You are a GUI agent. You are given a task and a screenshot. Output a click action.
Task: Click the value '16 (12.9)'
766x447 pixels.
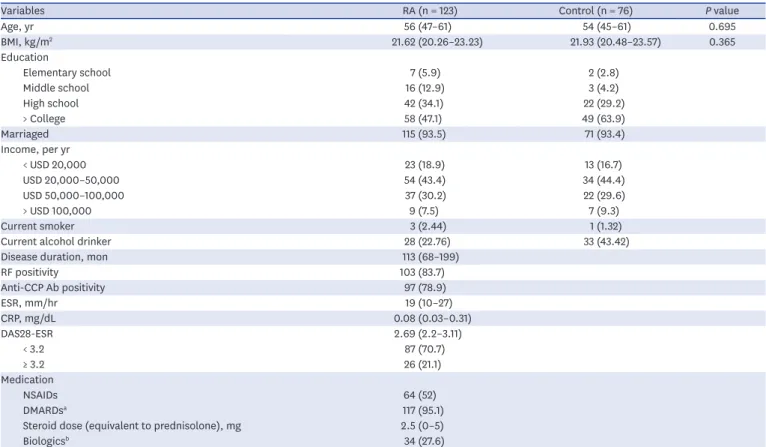(x=425, y=88)
